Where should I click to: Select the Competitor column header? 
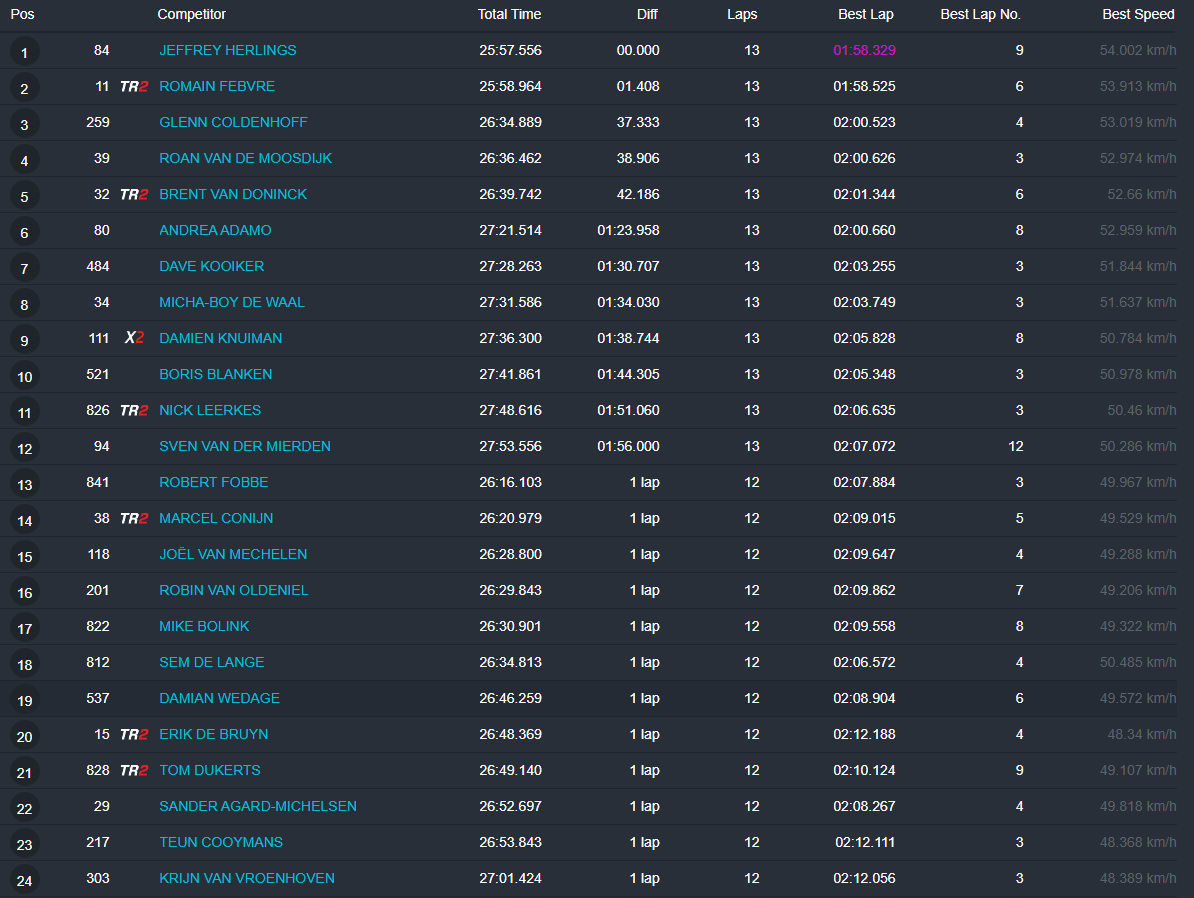[191, 14]
